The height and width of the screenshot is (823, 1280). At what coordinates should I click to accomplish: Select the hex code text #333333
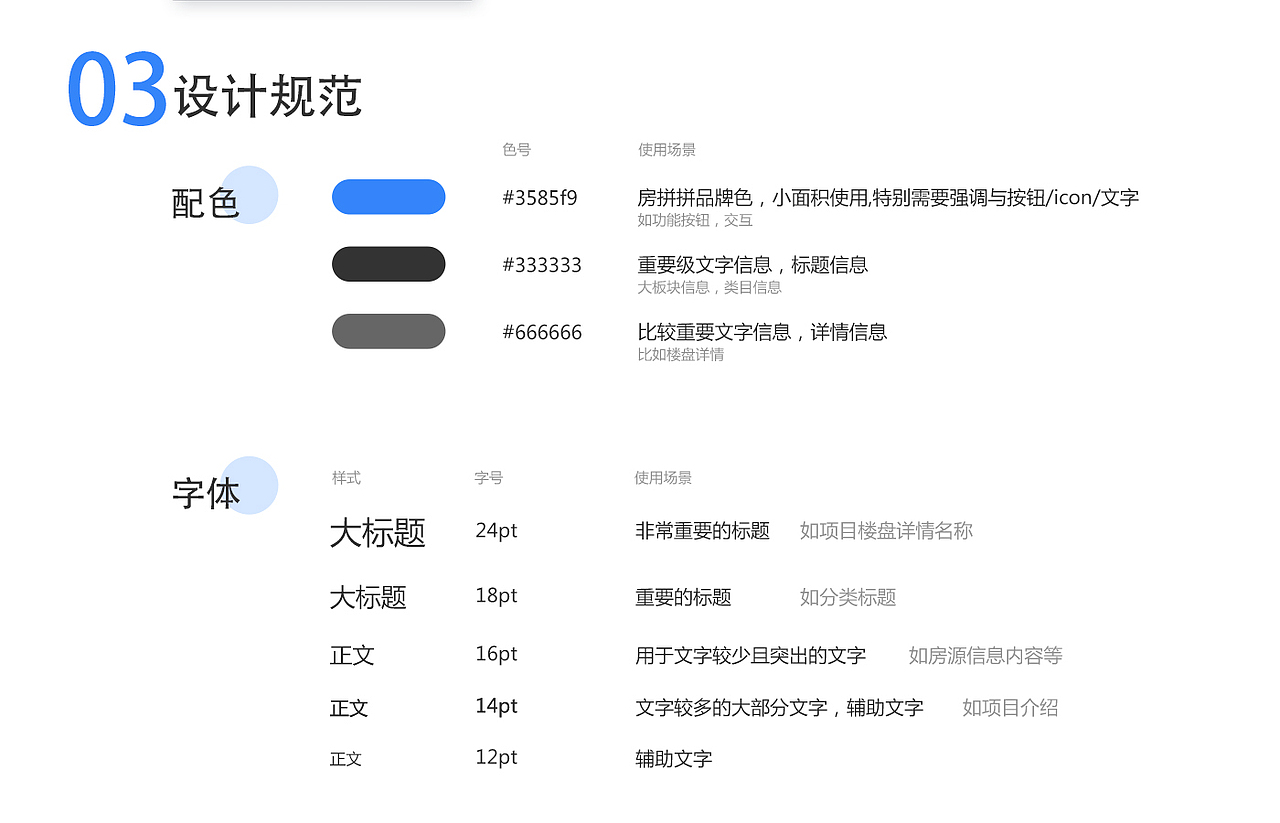tap(541, 264)
